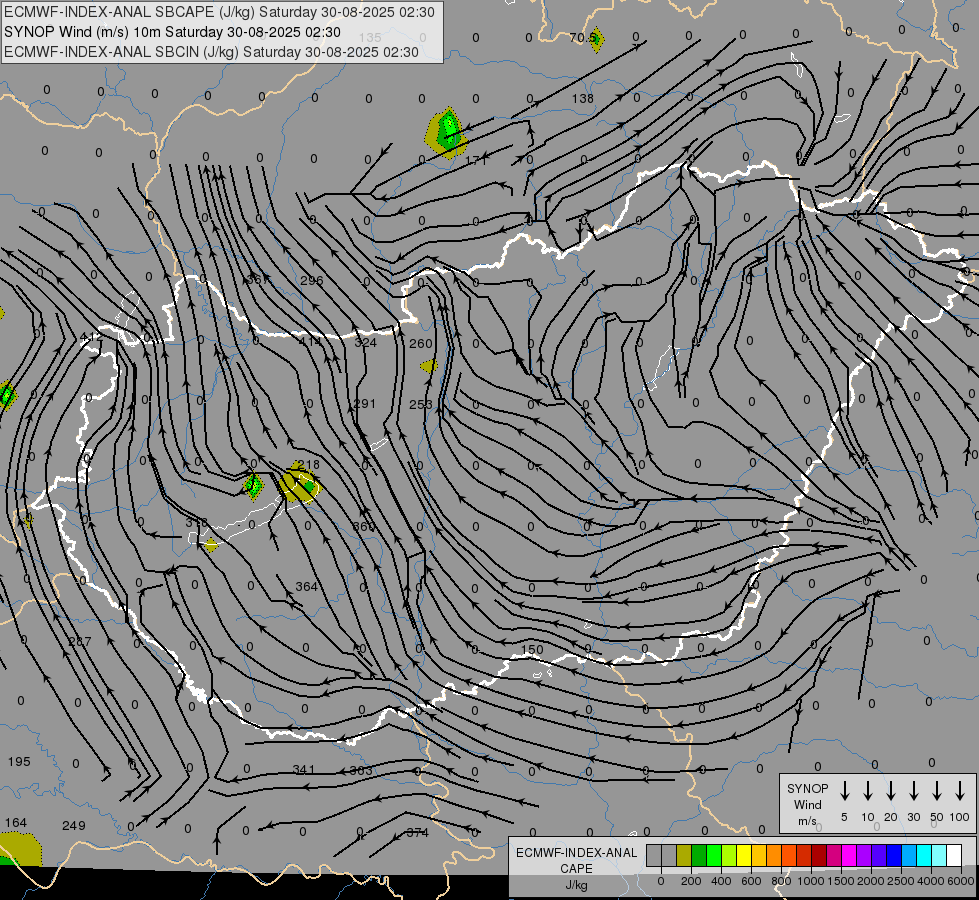Click the 1000 tick label on CAPE scale
Image resolution: width=979 pixels, height=900 pixels.
tap(810, 881)
